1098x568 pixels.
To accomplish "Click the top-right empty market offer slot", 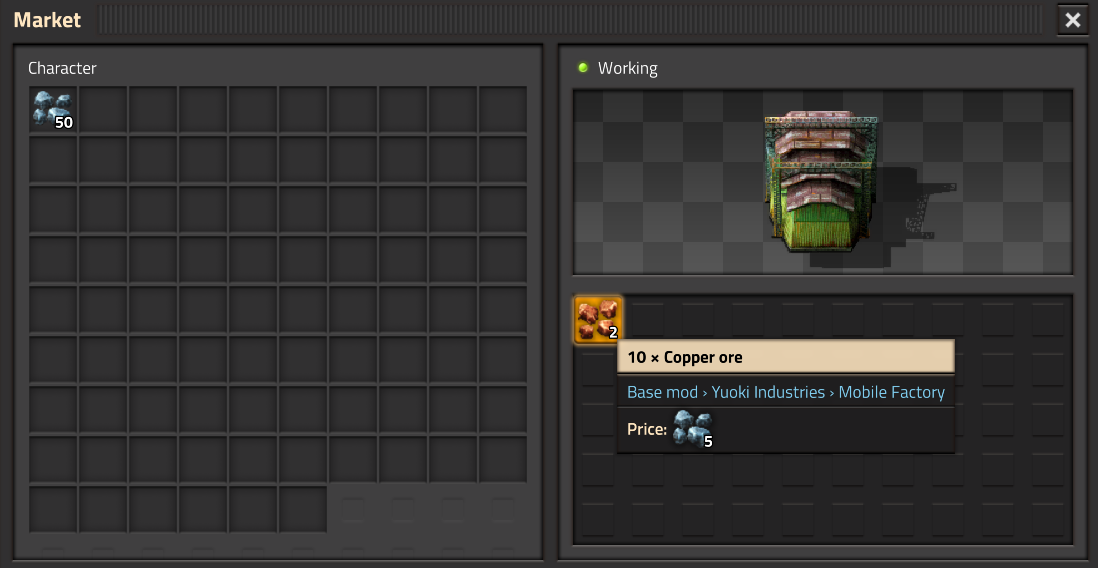I will [1048, 320].
